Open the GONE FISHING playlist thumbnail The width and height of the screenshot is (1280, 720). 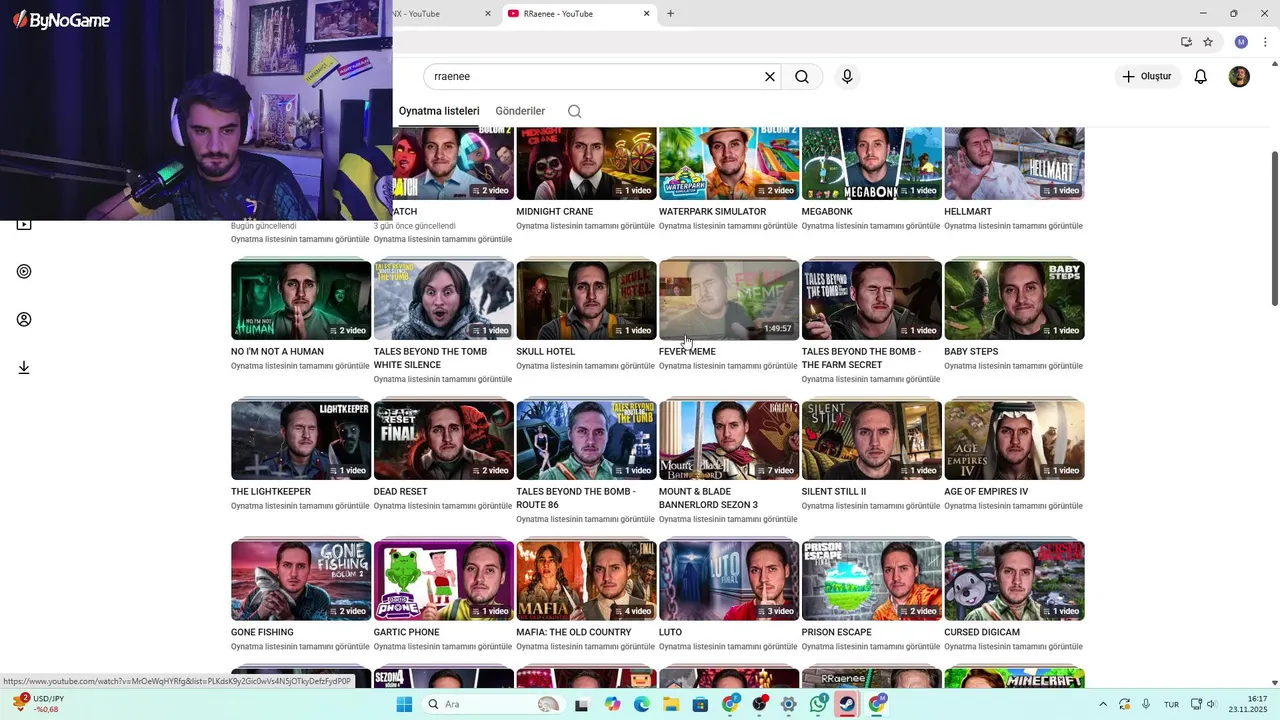pyautogui.click(x=301, y=580)
